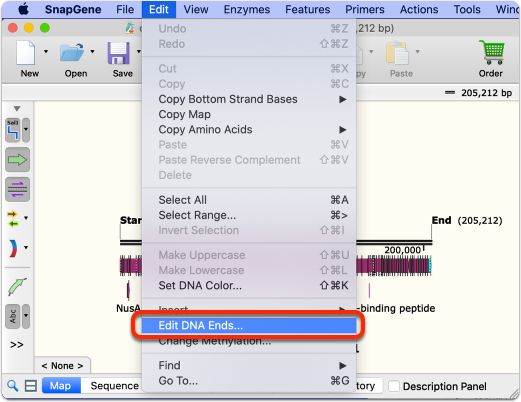Toggle the show enzymes icon in sidebar
Image resolution: width=521 pixels, height=402 pixels.
point(13,130)
